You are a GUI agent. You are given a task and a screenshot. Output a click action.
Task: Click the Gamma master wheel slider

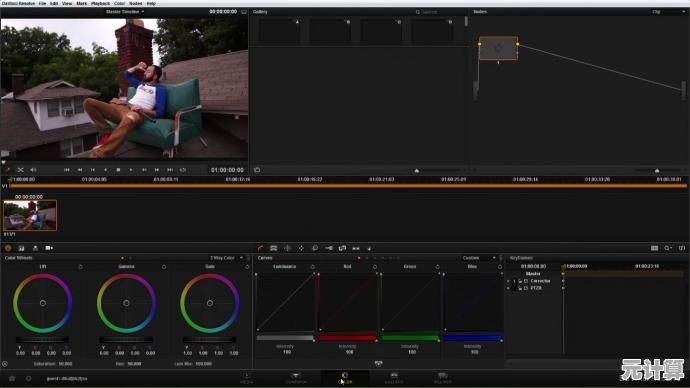pos(126,340)
